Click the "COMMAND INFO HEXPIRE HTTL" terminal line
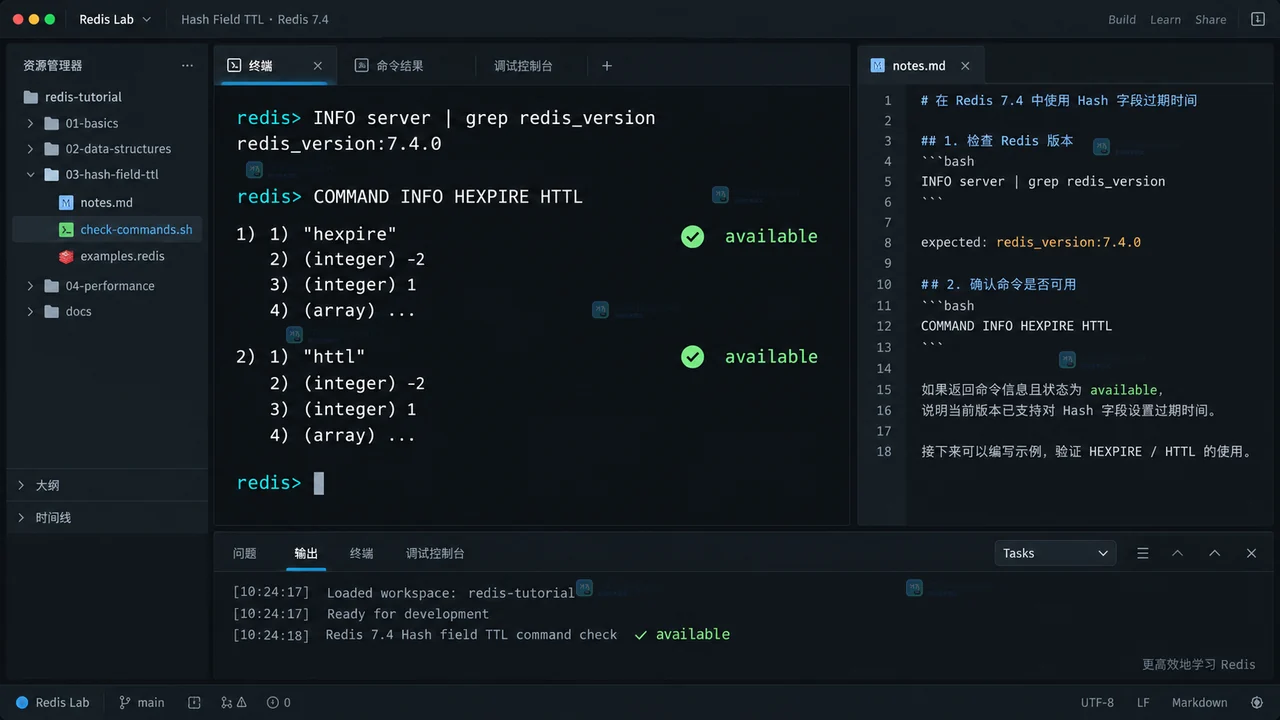Image resolution: width=1280 pixels, height=720 pixels. click(448, 197)
